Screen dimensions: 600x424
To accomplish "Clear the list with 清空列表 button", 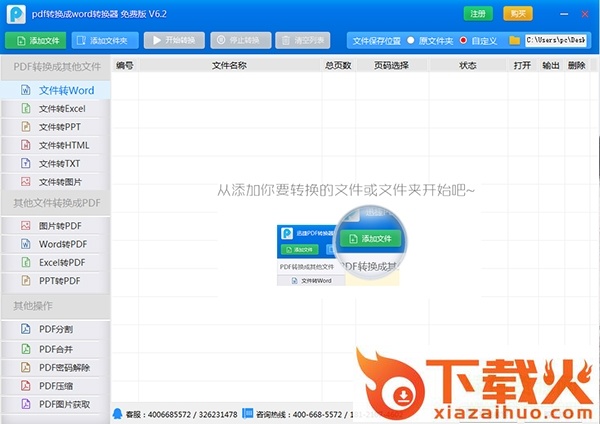I will pos(303,41).
